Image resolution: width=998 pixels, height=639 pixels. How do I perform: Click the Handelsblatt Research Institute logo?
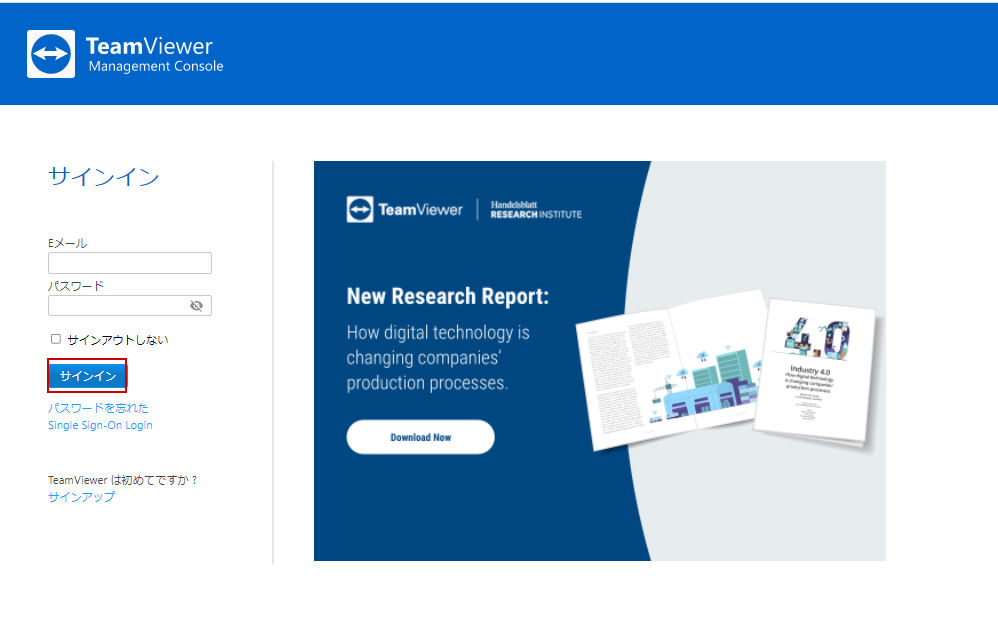click(536, 209)
